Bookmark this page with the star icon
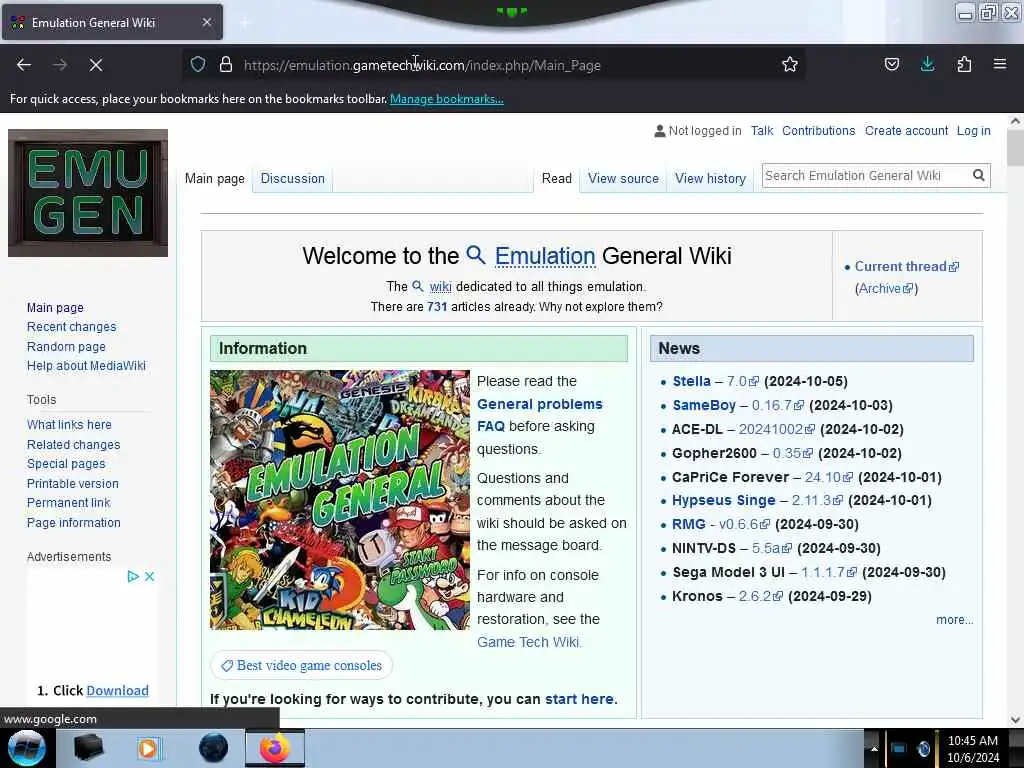 point(790,64)
